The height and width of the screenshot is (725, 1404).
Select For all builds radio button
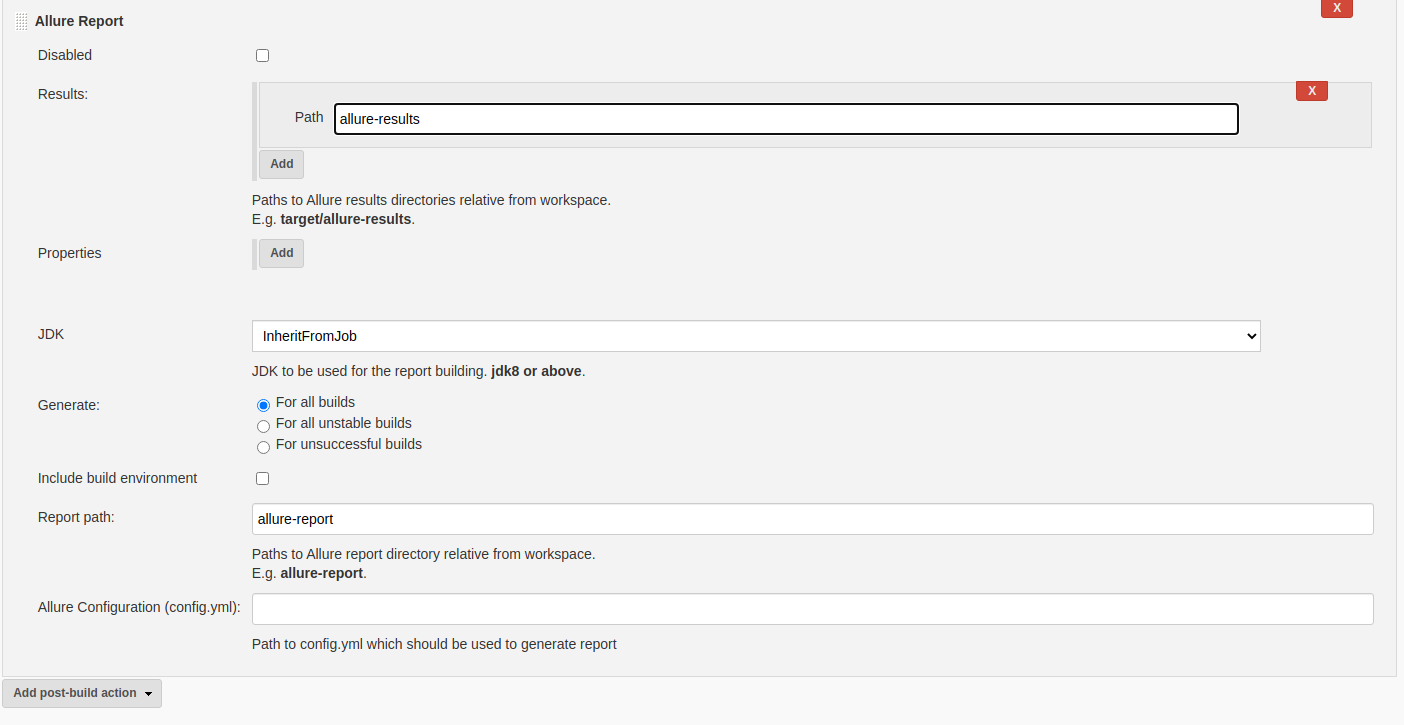263,405
